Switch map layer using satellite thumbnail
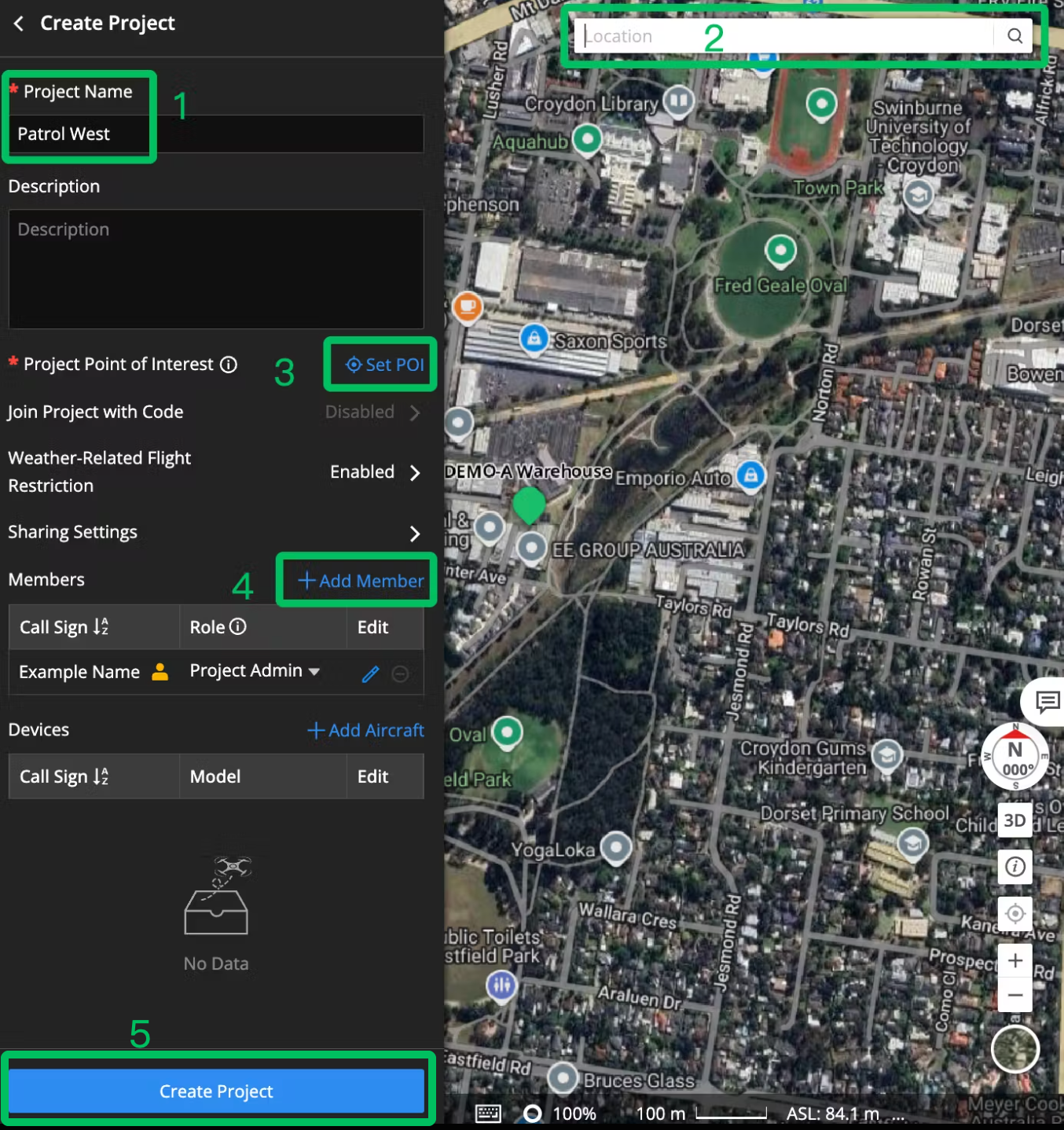Image resolution: width=1064 pixels, height=1130 pixels. click(x=1014, y=1049)
